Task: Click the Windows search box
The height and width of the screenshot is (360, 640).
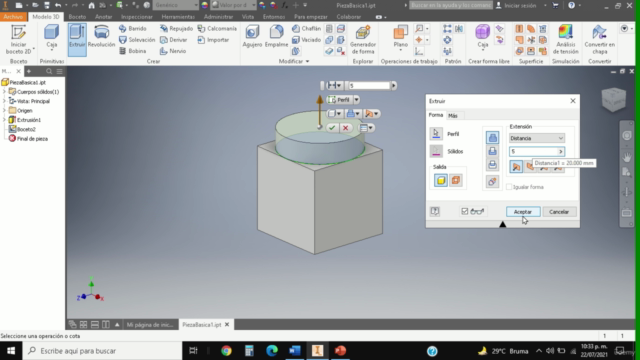Action: [102, 351]
